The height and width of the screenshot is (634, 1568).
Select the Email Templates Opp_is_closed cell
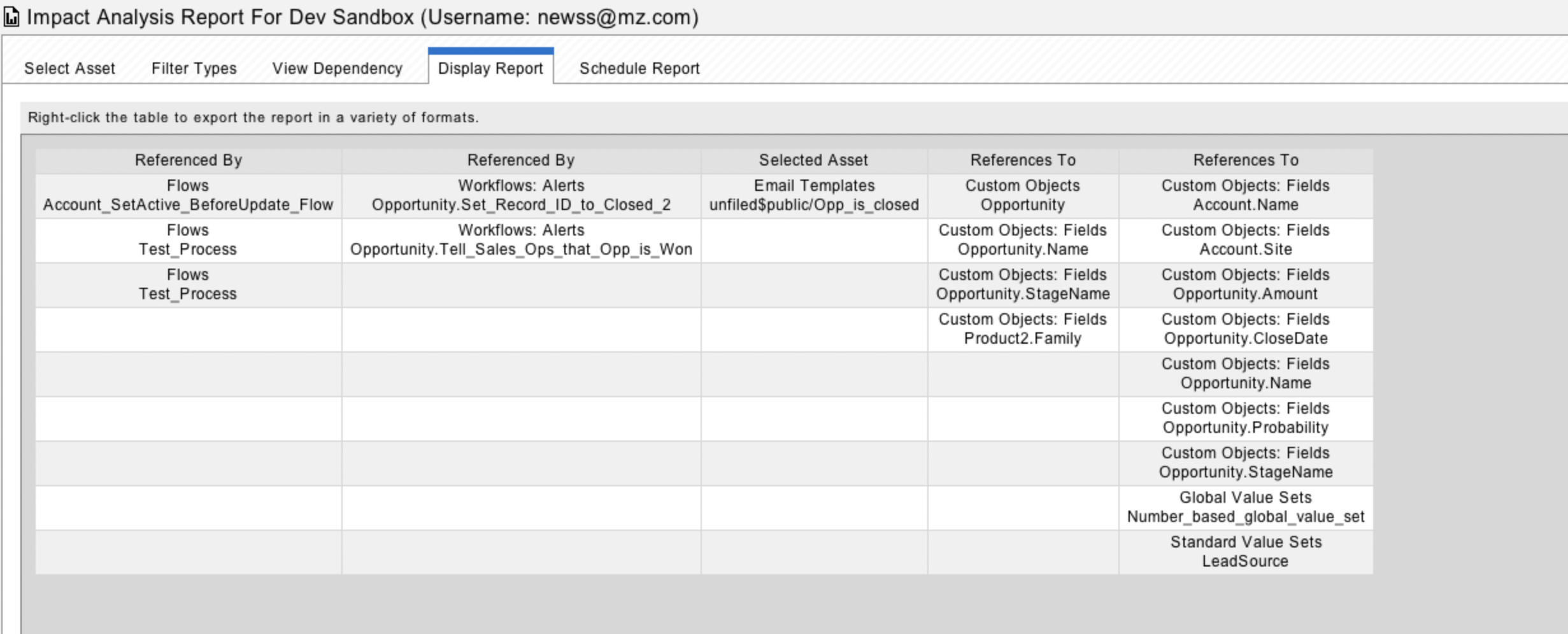tap(813, 196)
